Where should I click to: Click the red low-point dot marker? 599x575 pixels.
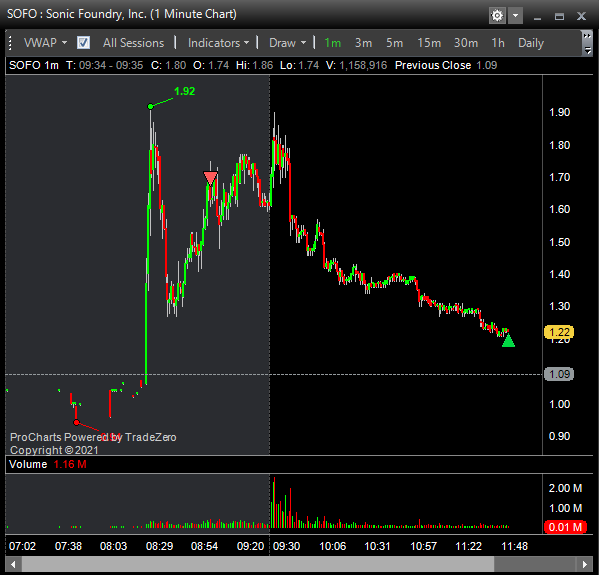76,423
